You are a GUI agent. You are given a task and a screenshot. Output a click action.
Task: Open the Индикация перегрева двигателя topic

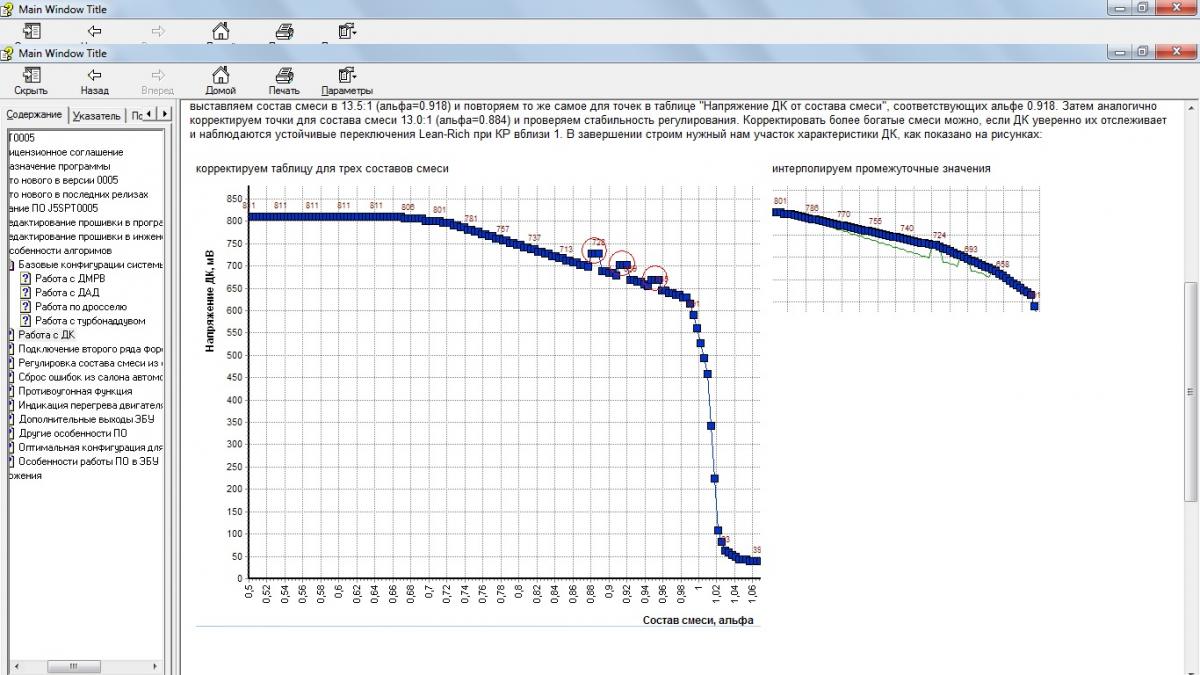click(x=90, y=405)
